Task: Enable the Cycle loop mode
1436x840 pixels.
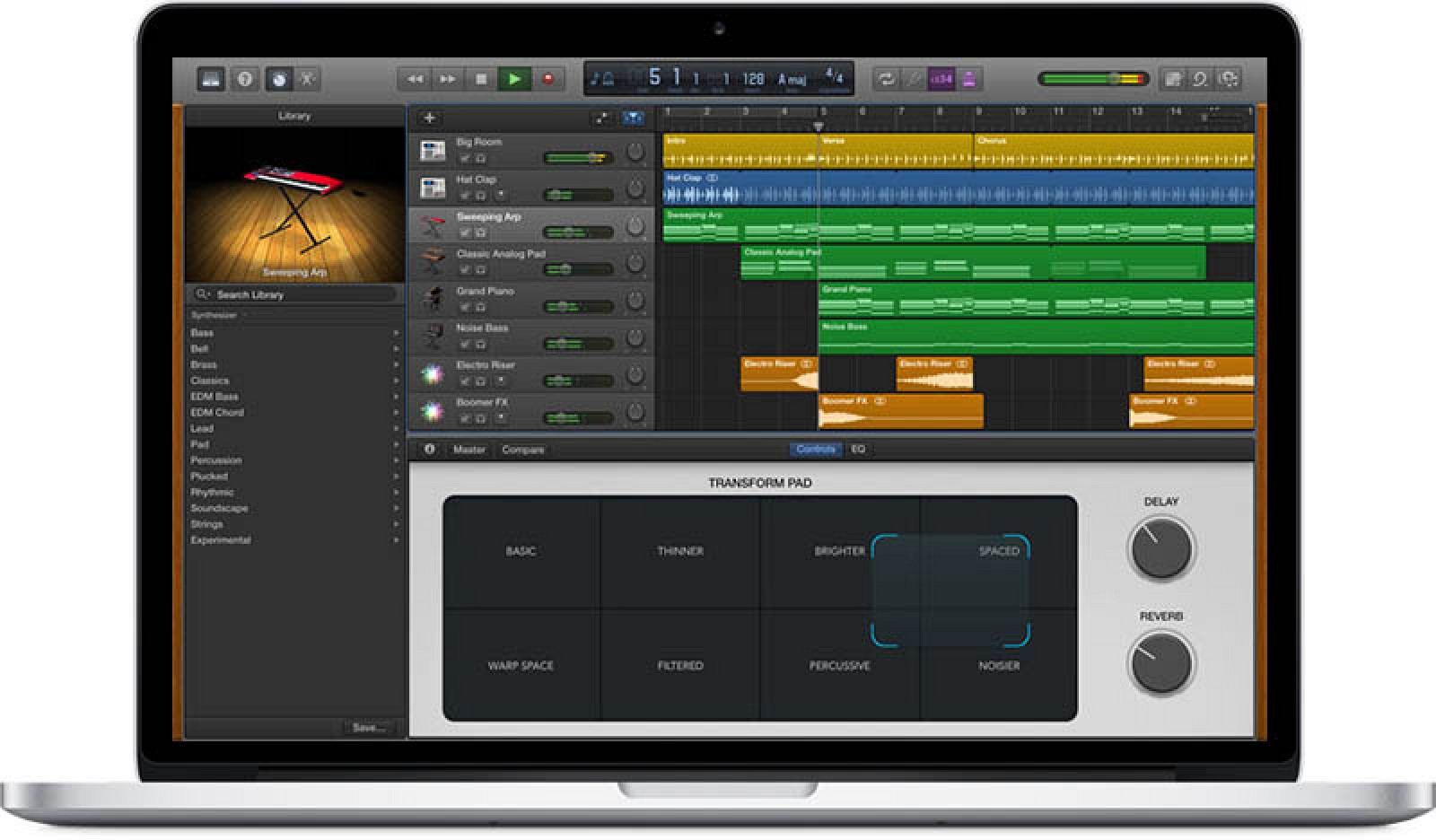Action: tap(888, 79)
